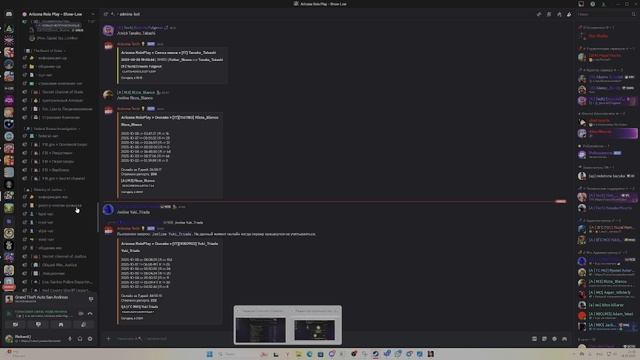Click Rizza_Bianco username in chat message
This screenshot has height=360, width=640.
coord(136,93)
